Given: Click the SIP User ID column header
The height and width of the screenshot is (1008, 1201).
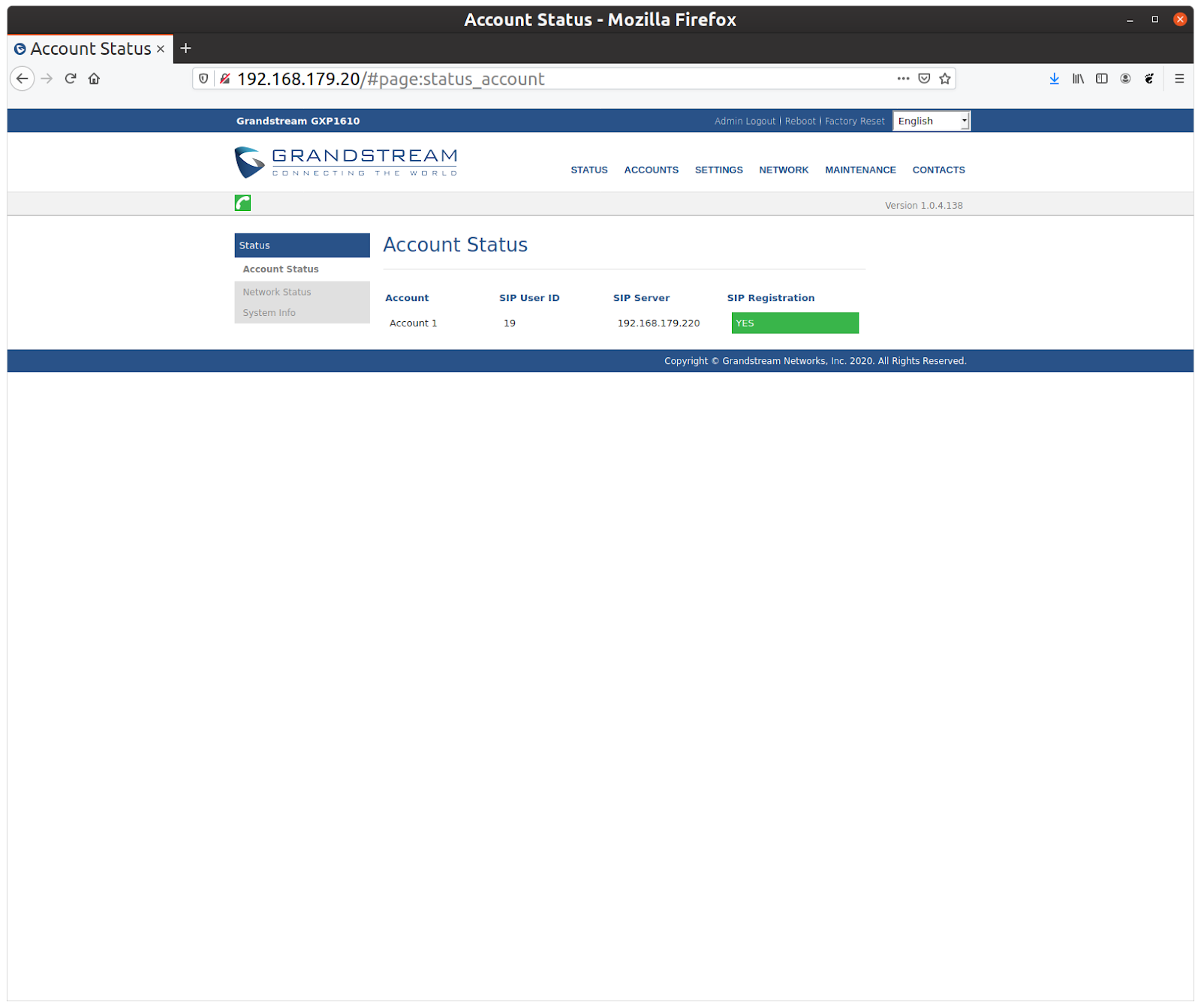Looking at the screenshot, I should (529, 298).
